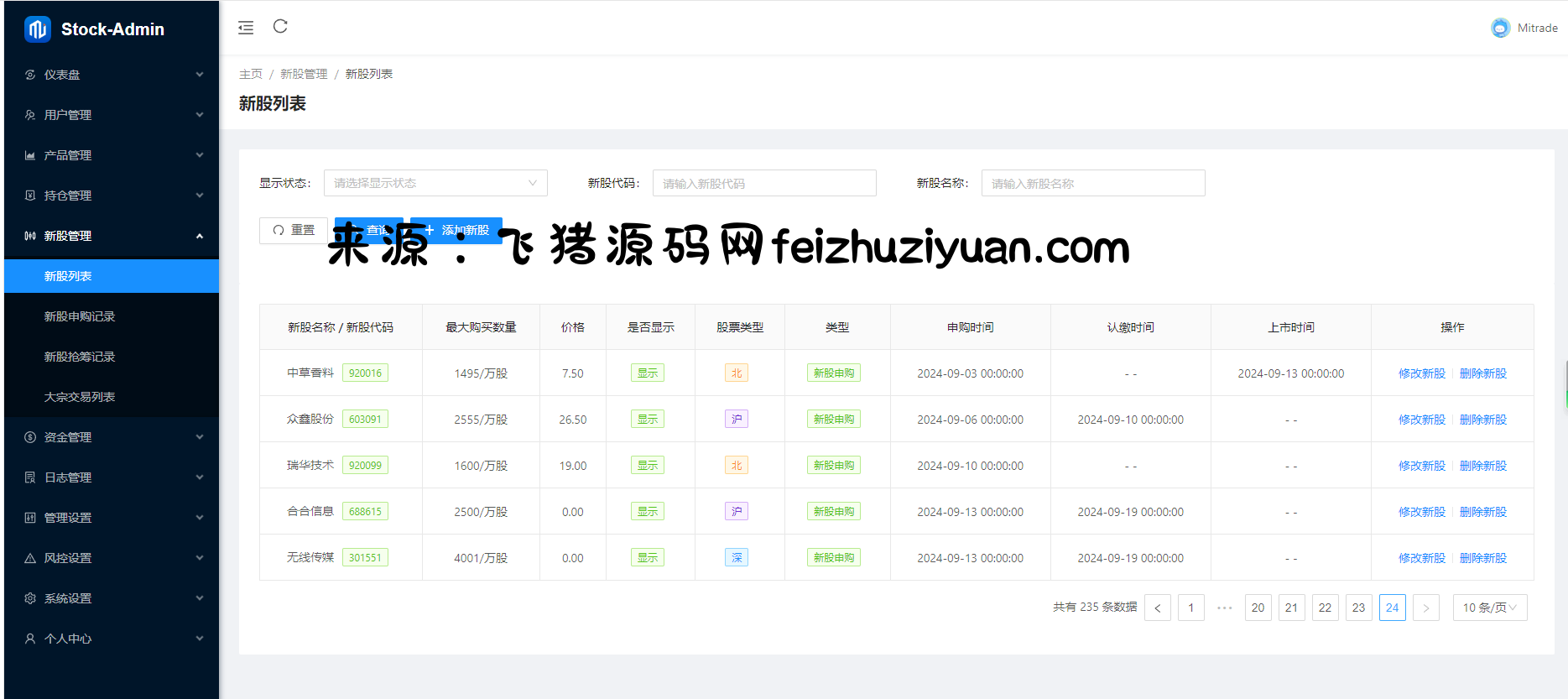
Task: Open the 10 条/页 page size dropdown
Action: tap(1489, 608)
